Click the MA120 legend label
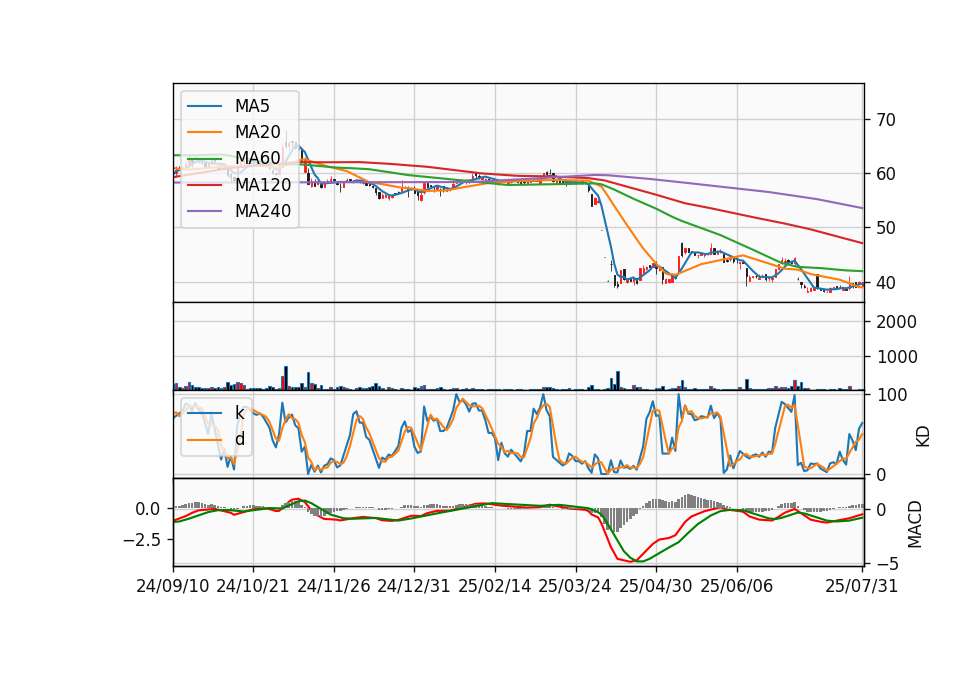This screenshot has width=960, height=690. pyautogui.click(x=263, y=185)
